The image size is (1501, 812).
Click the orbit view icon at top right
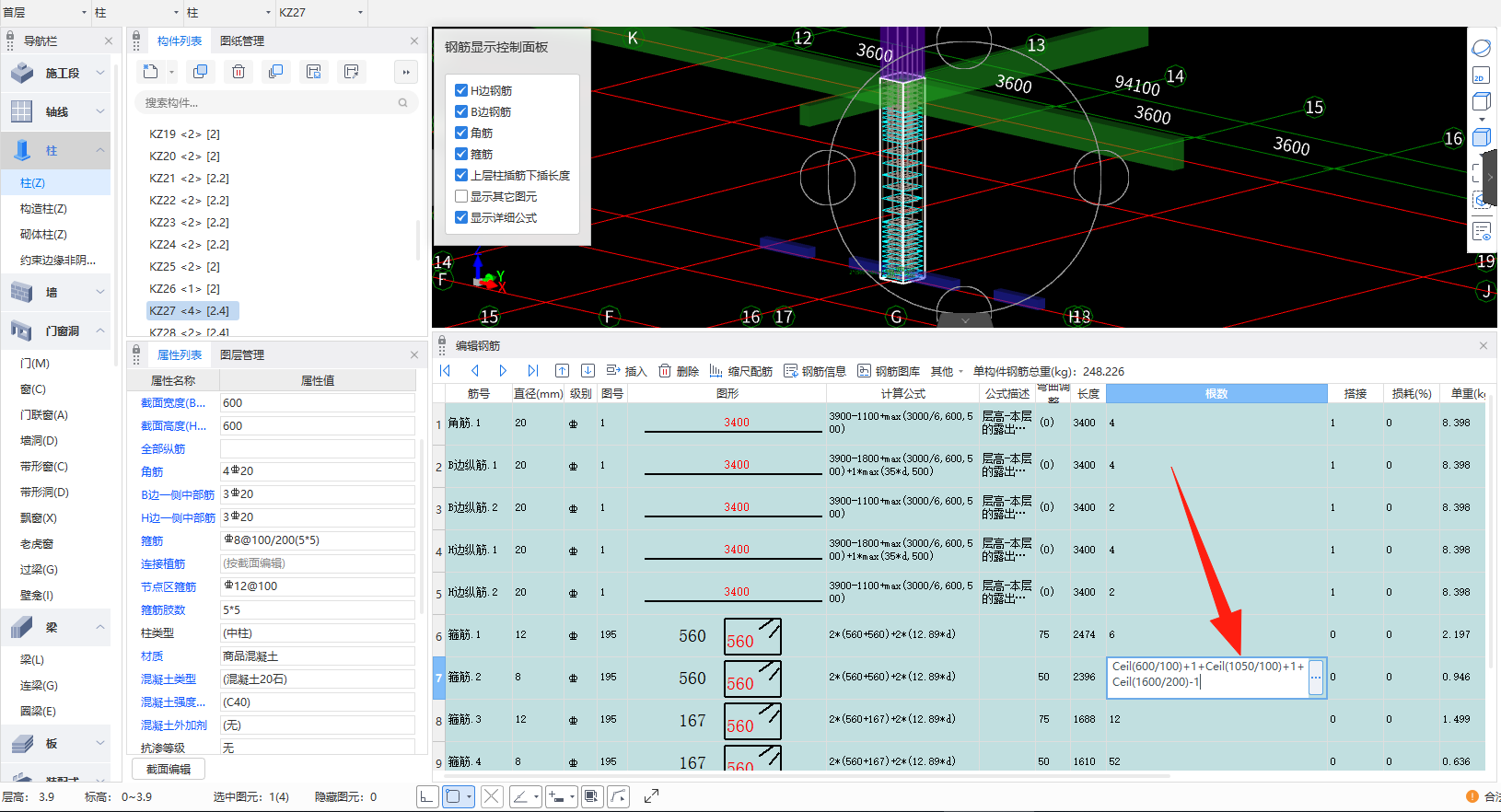(x=1481, y=48)
